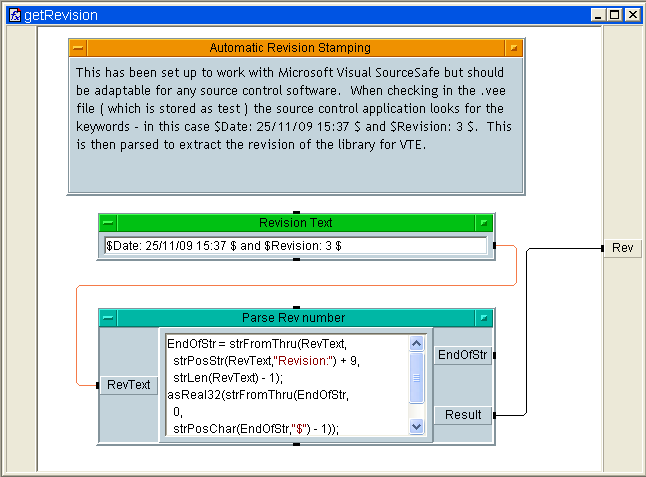646x477 pixels.
Task: Select the Revision Text title bar
Action: point(295,223)
